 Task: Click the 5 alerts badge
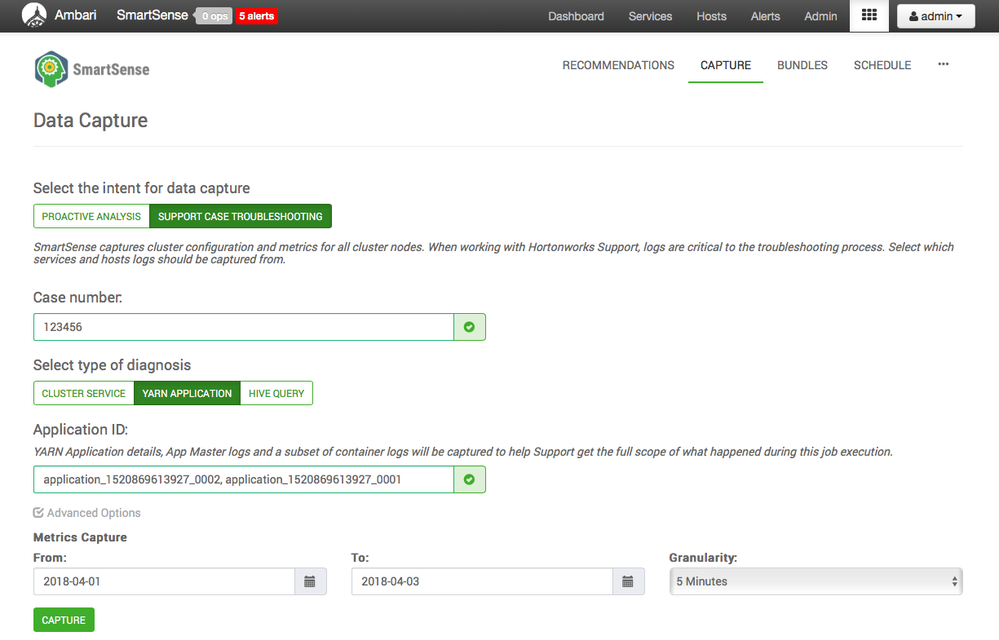click(x=257, y=16)
